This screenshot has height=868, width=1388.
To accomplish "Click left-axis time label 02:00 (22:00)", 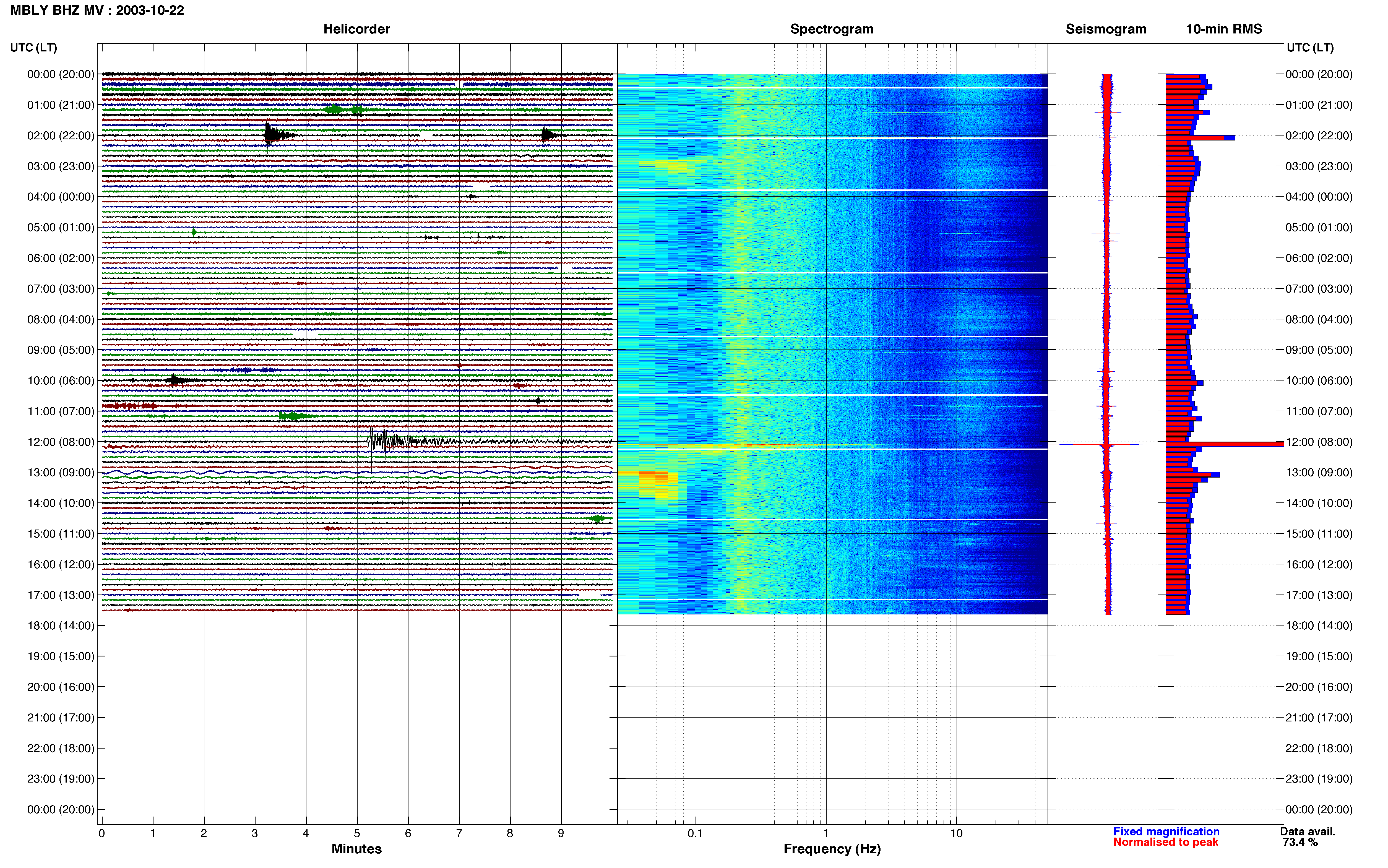I will (x=61, y=135).
